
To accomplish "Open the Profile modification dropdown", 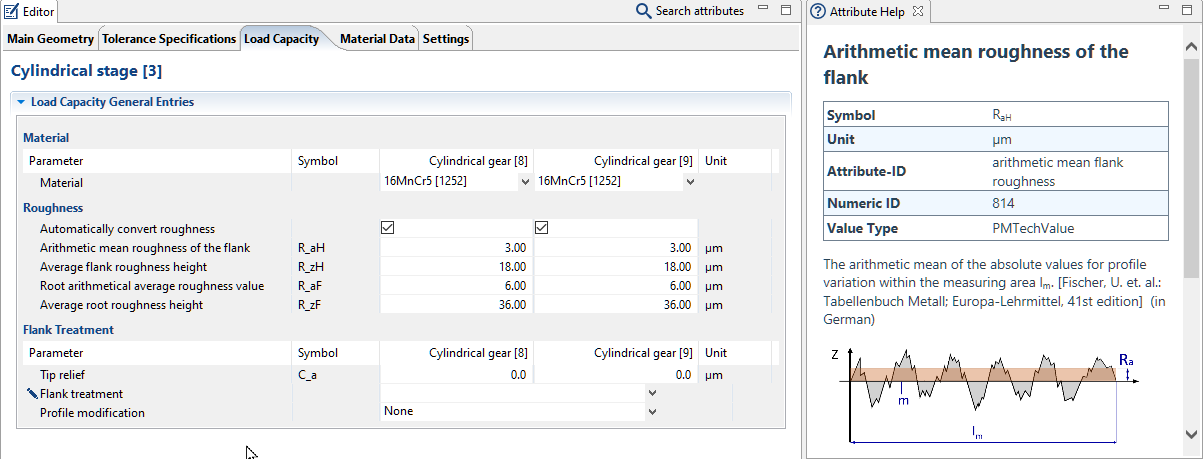I will [652, 412].
